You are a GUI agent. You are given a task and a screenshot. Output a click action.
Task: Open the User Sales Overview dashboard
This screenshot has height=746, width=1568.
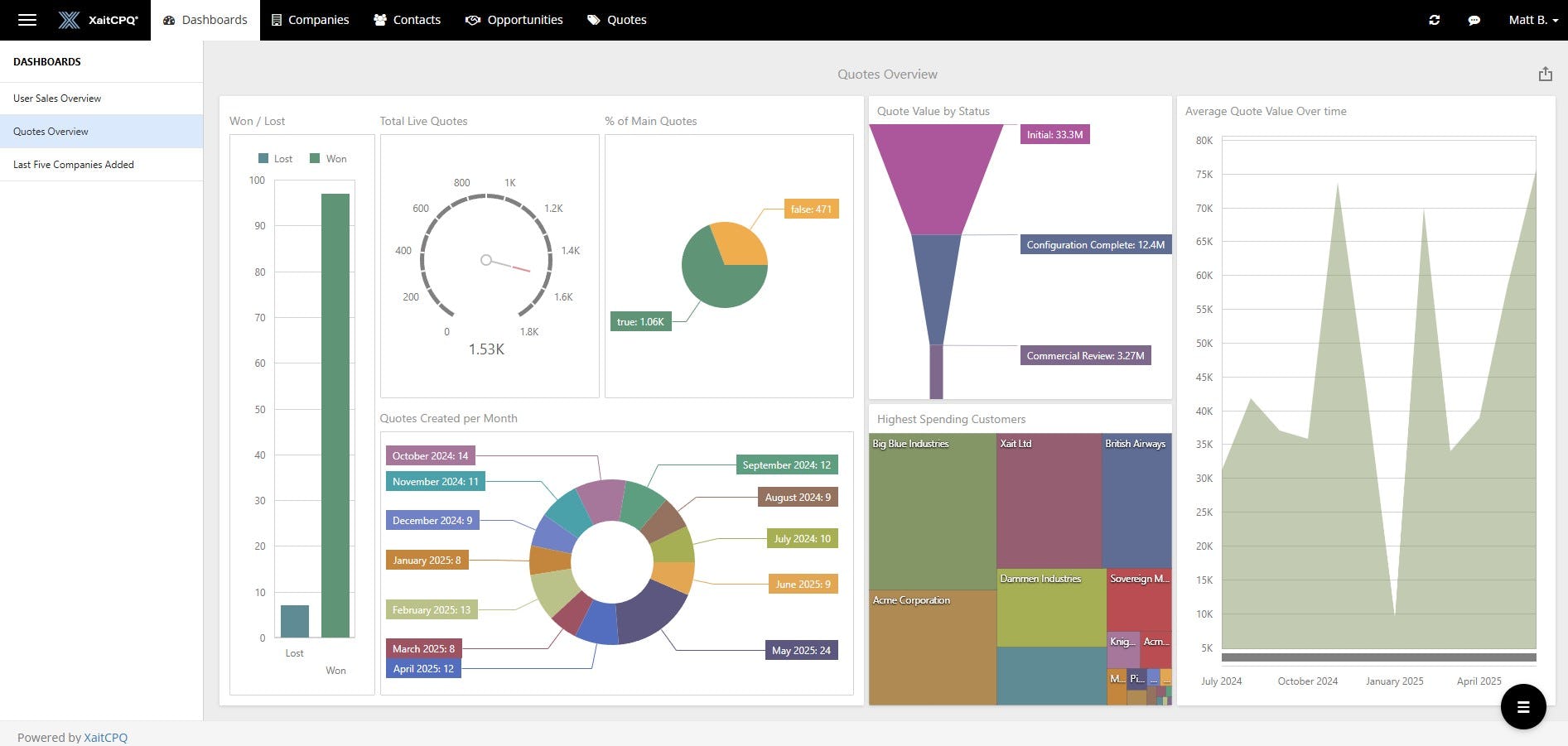56,98
